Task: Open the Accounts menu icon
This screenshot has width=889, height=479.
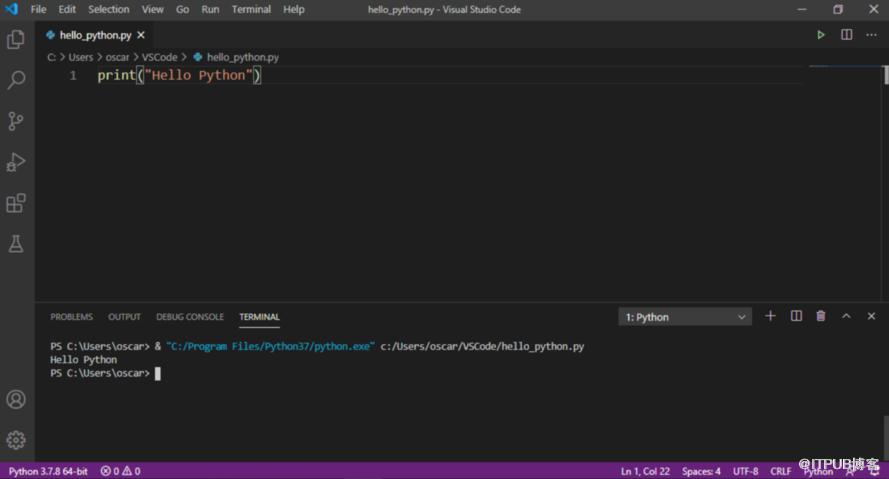Action: click(x=16, y=400)
